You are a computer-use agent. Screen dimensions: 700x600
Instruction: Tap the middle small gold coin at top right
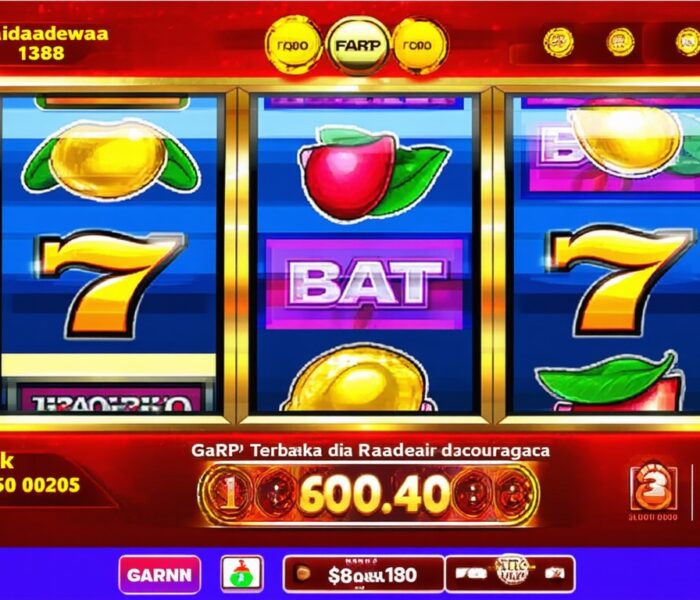(620, 42)
